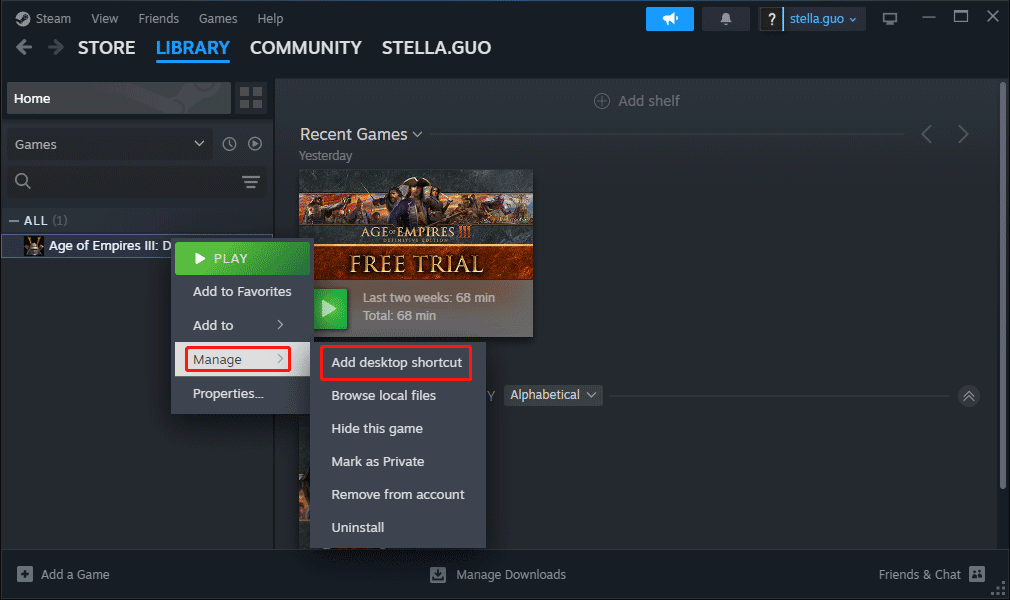
Task: Show previous recent games with left chevron
Action: click(x=926, y=134)
